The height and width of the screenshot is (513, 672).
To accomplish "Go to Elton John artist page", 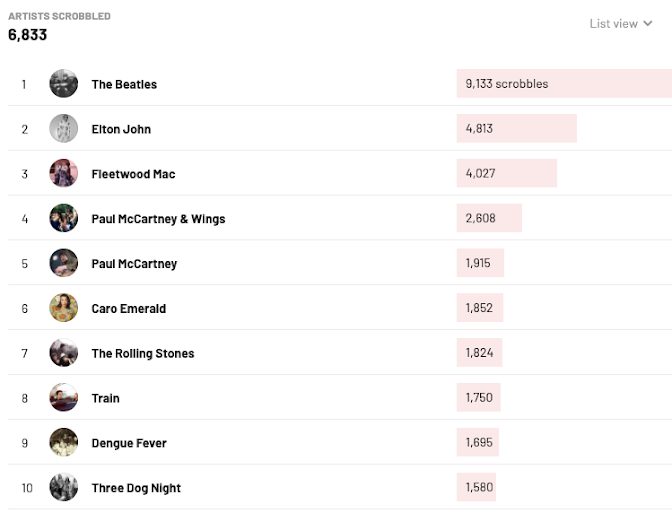I will (x=121, y=130).
